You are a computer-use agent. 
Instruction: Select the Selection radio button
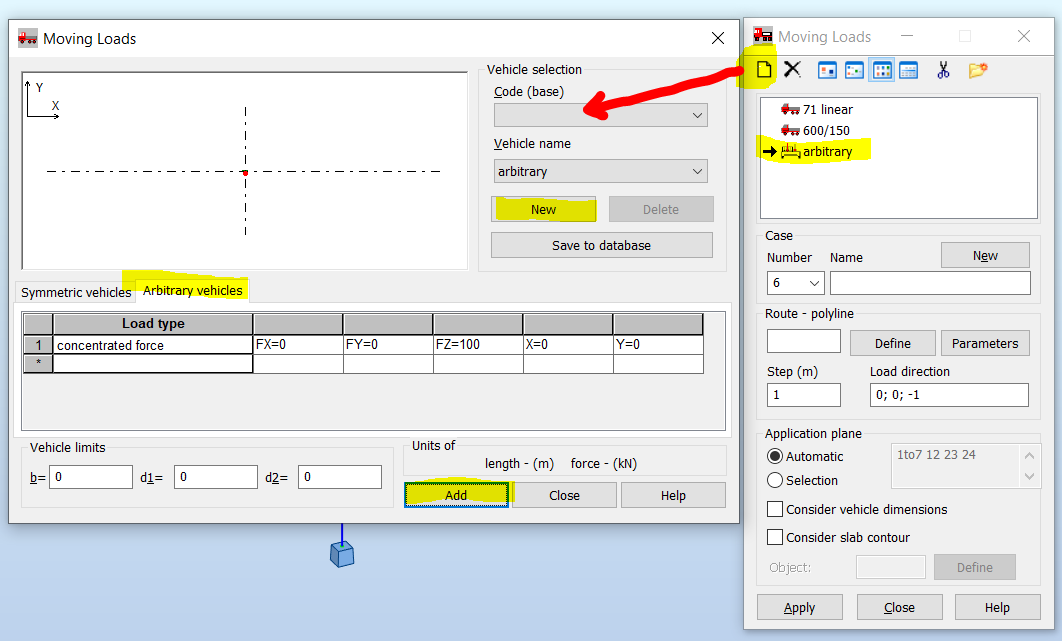[774, 480]
